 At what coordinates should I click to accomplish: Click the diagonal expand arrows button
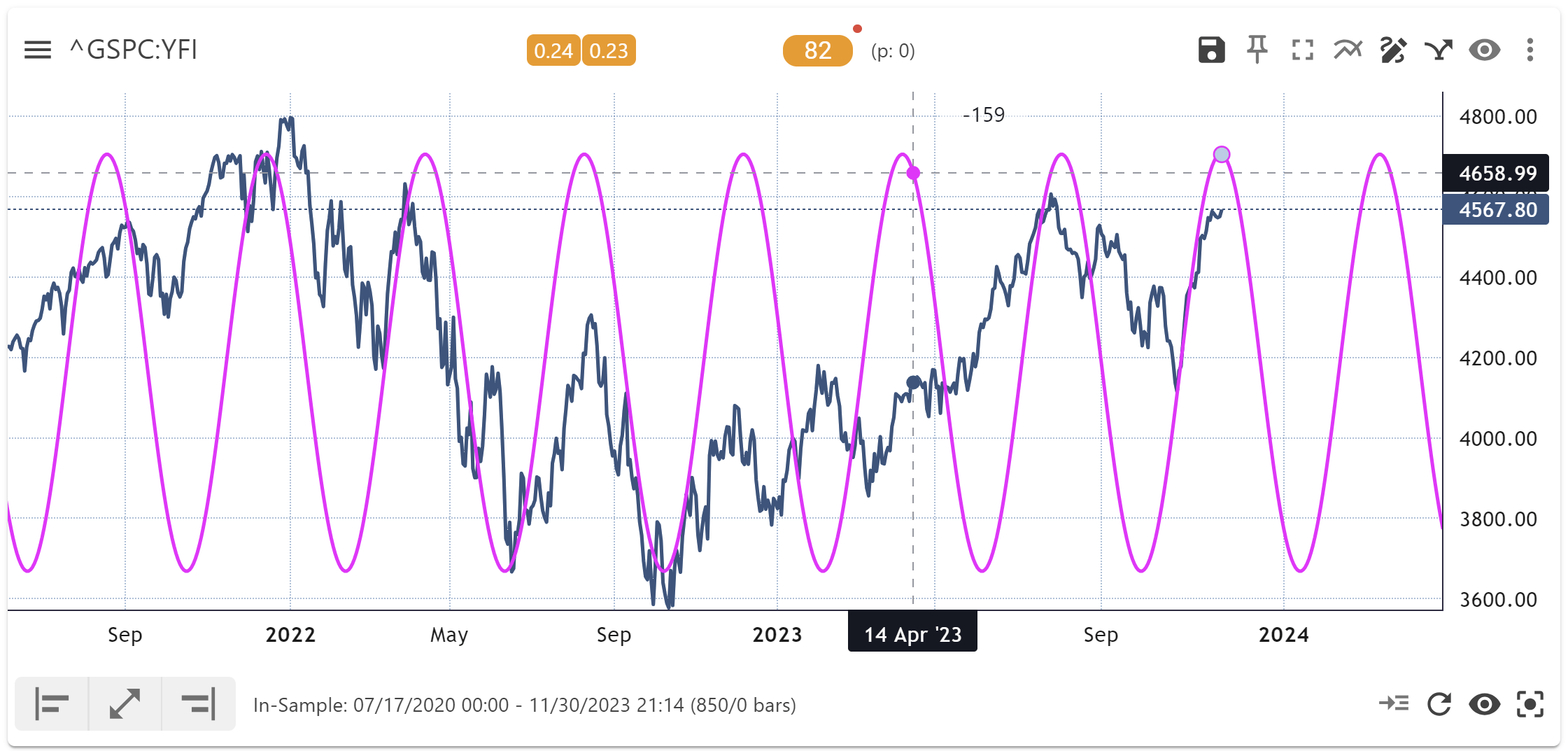tap(125, 703)
